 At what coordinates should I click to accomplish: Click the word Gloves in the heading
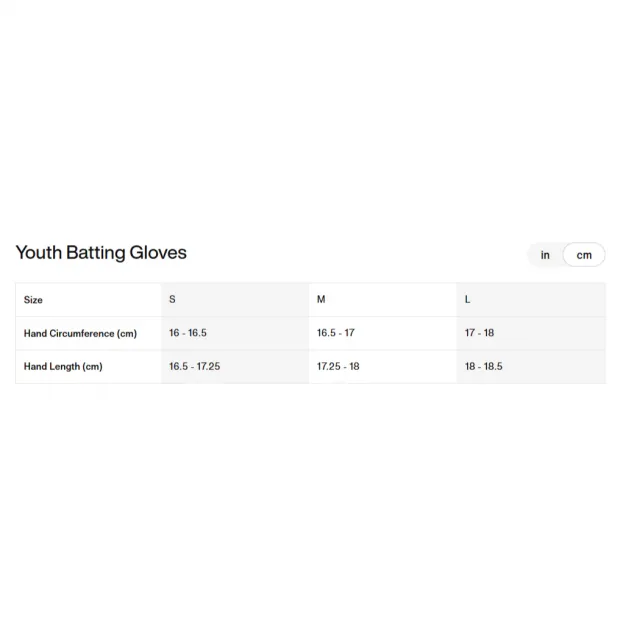(x=159, y=252)
